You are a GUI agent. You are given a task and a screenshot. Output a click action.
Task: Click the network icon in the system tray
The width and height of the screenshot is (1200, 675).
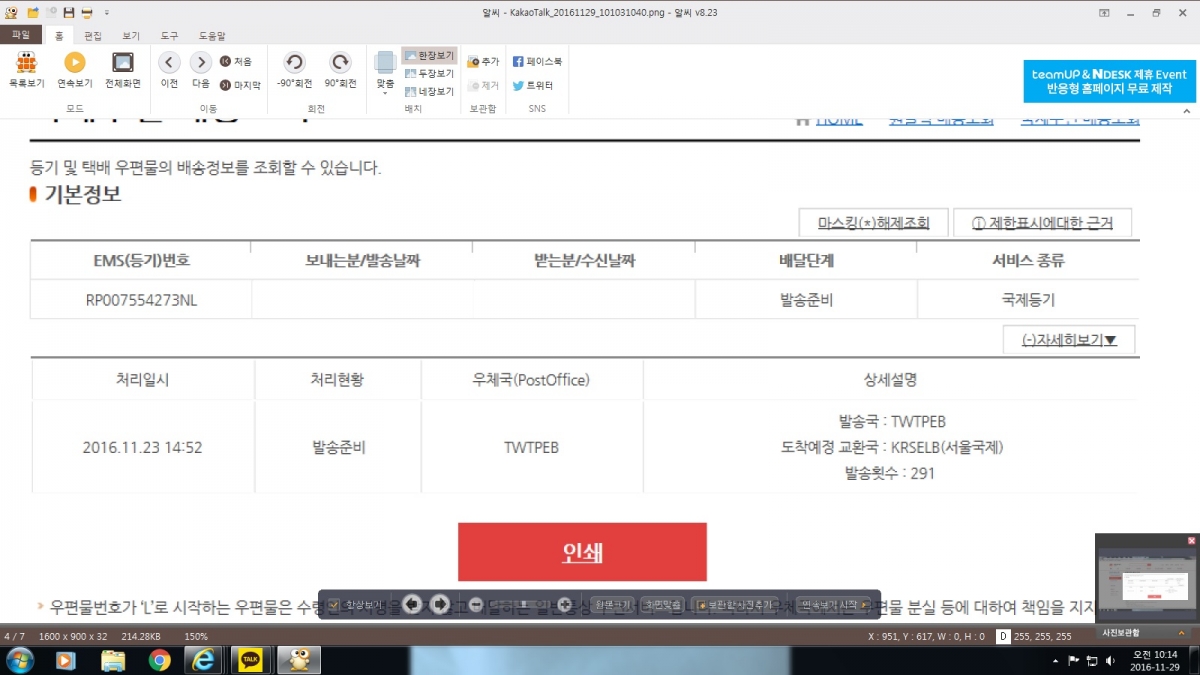click(1091, 661)
